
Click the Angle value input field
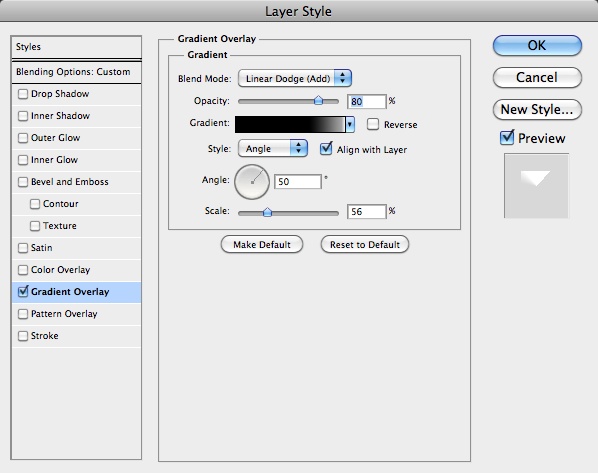298,182
